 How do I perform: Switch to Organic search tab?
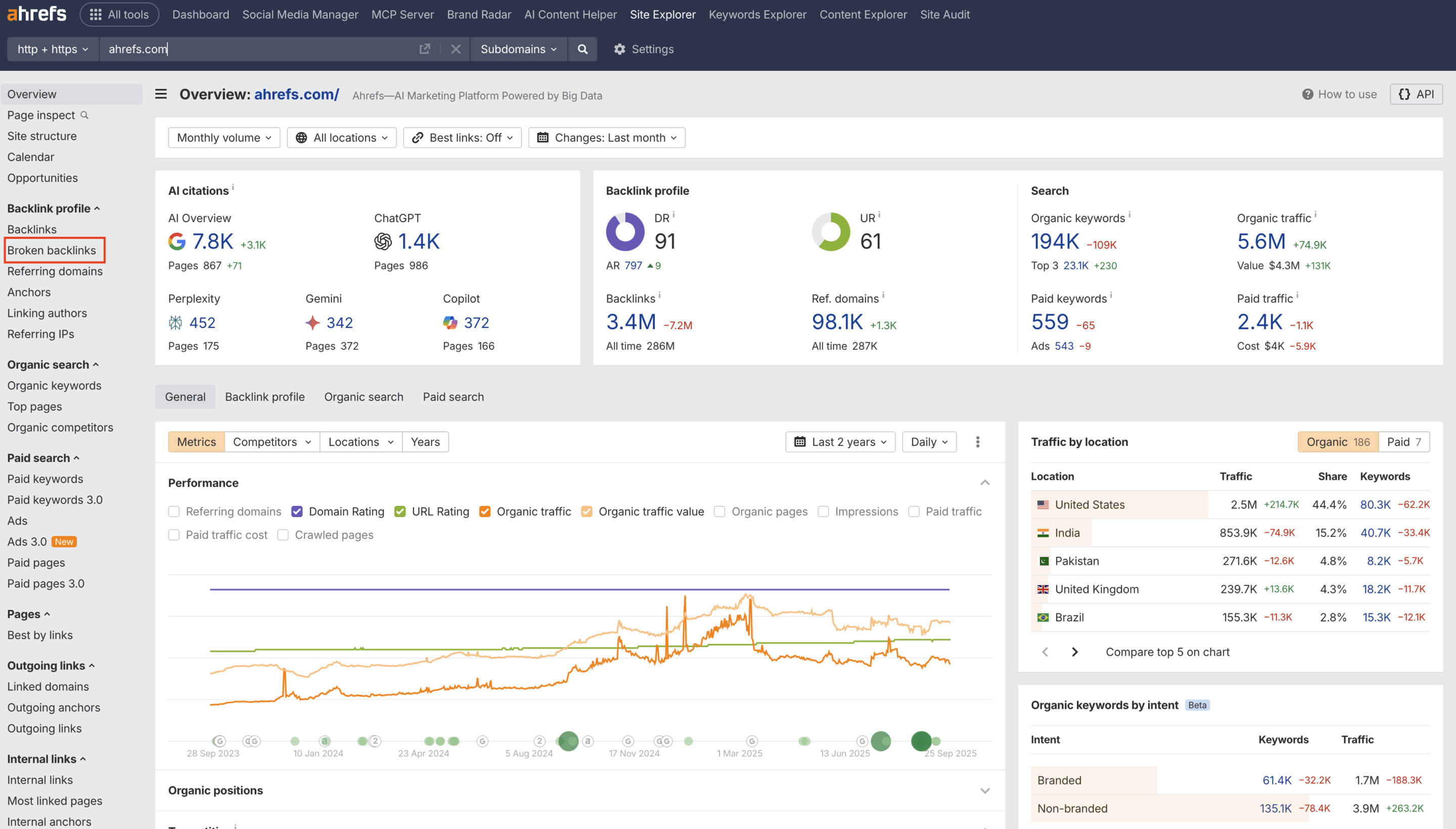point(364,397)
